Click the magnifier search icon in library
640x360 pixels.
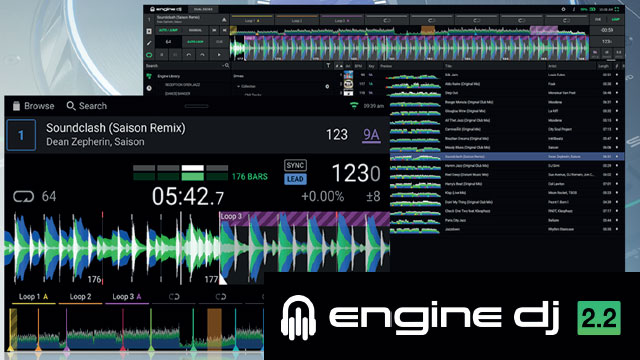click(227, 66)
